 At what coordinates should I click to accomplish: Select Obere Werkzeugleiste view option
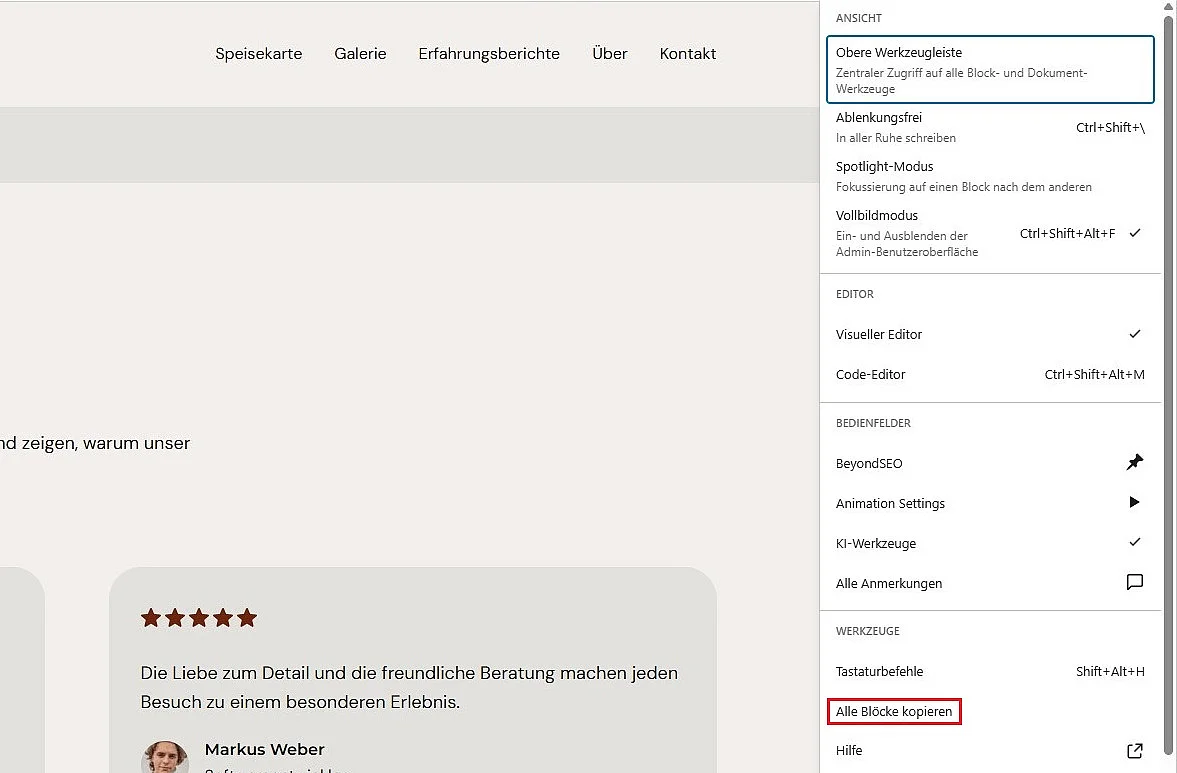pyautogui.click(x=990, y=69)
